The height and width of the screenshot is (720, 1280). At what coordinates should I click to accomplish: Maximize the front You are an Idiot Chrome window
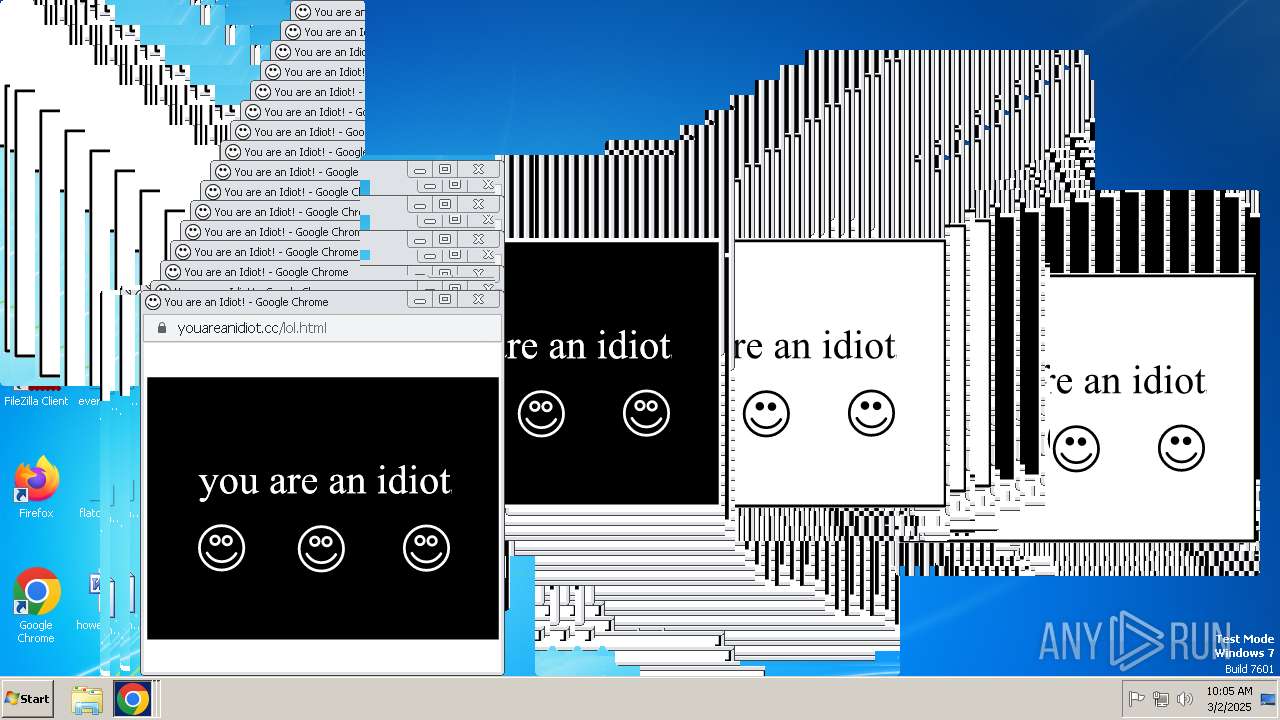tap(446, 300)
